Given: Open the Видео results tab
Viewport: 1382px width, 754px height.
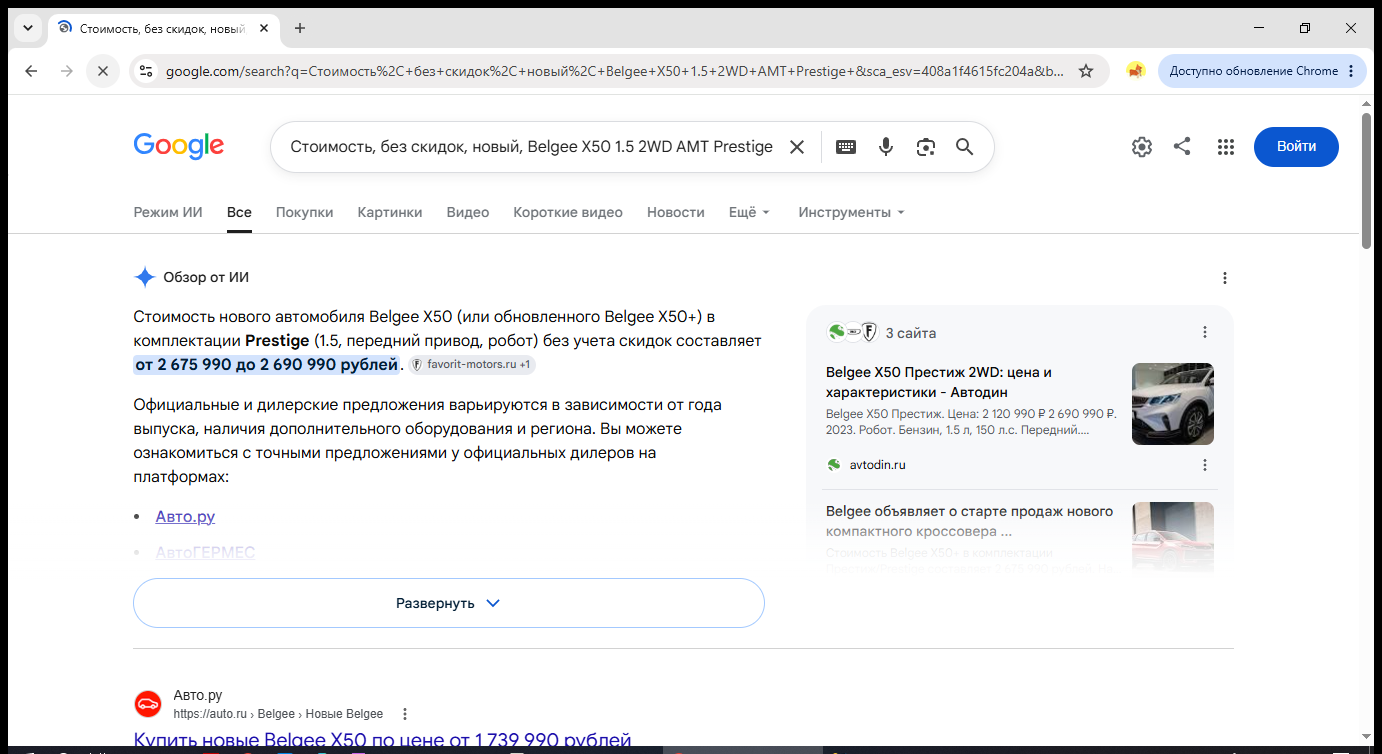Looking at the screenshot, I should point(468,212).
